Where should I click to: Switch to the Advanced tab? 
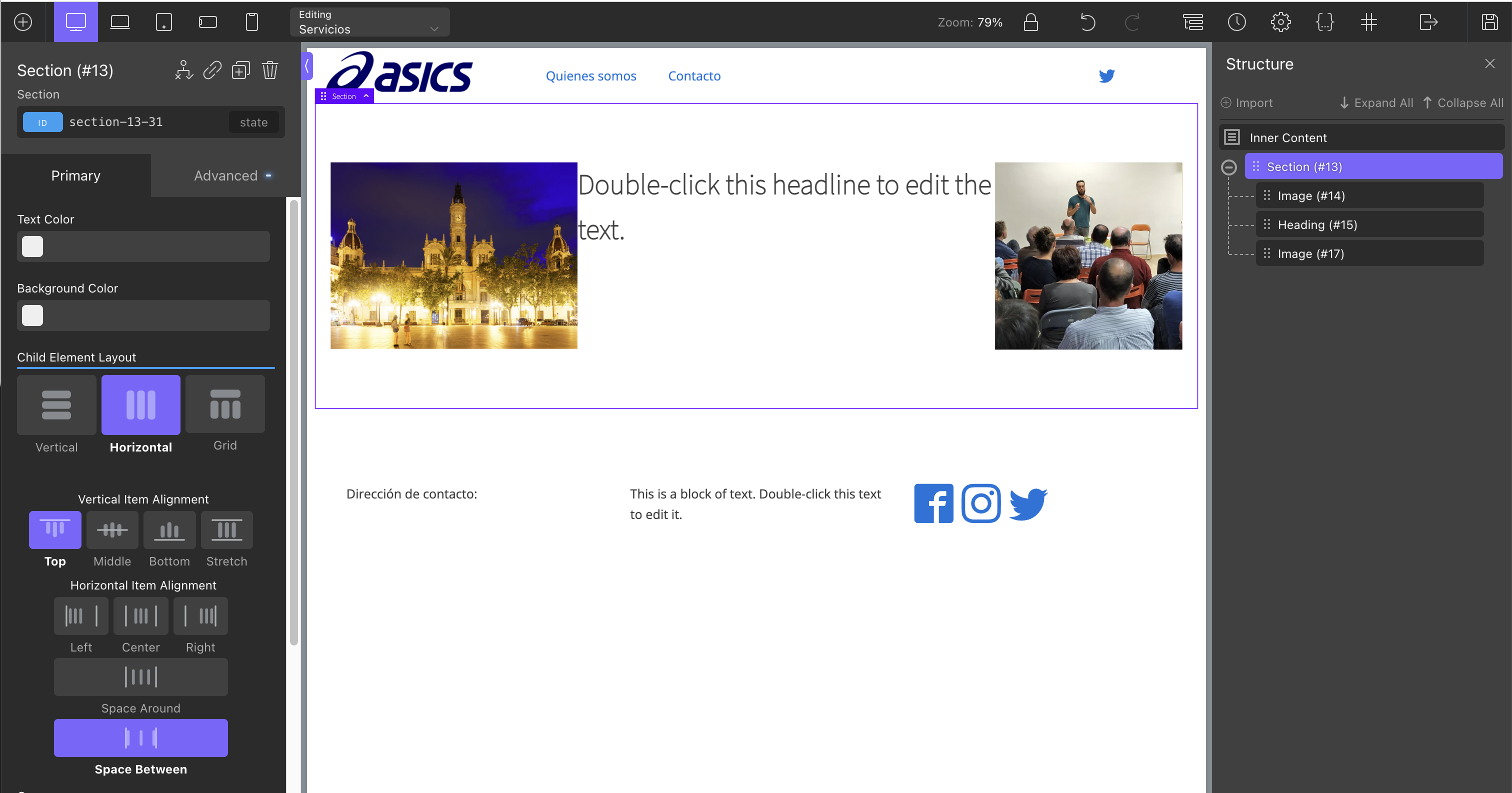226,175
